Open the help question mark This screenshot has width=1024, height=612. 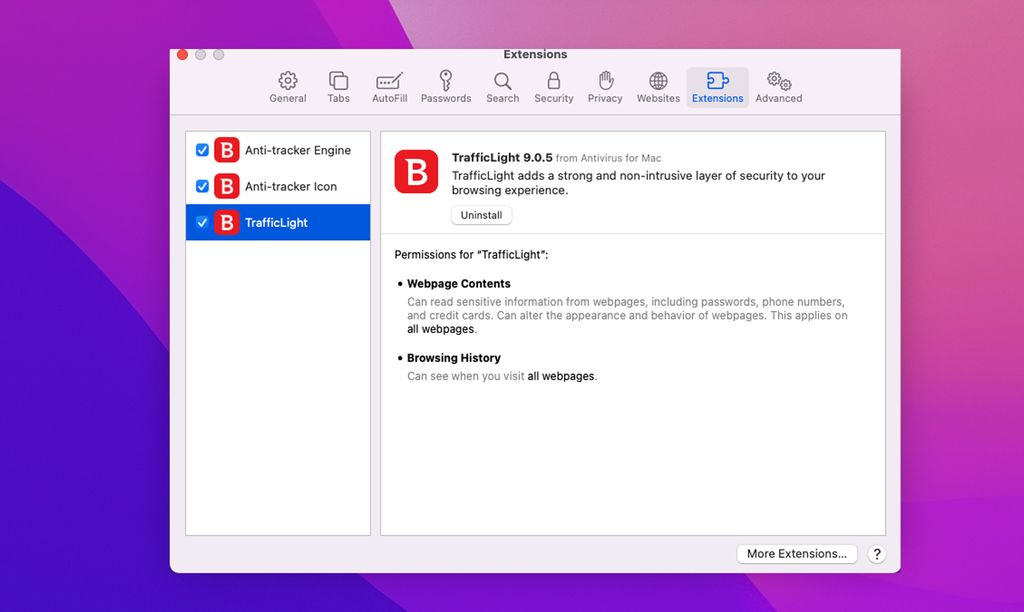pos(876,554)
